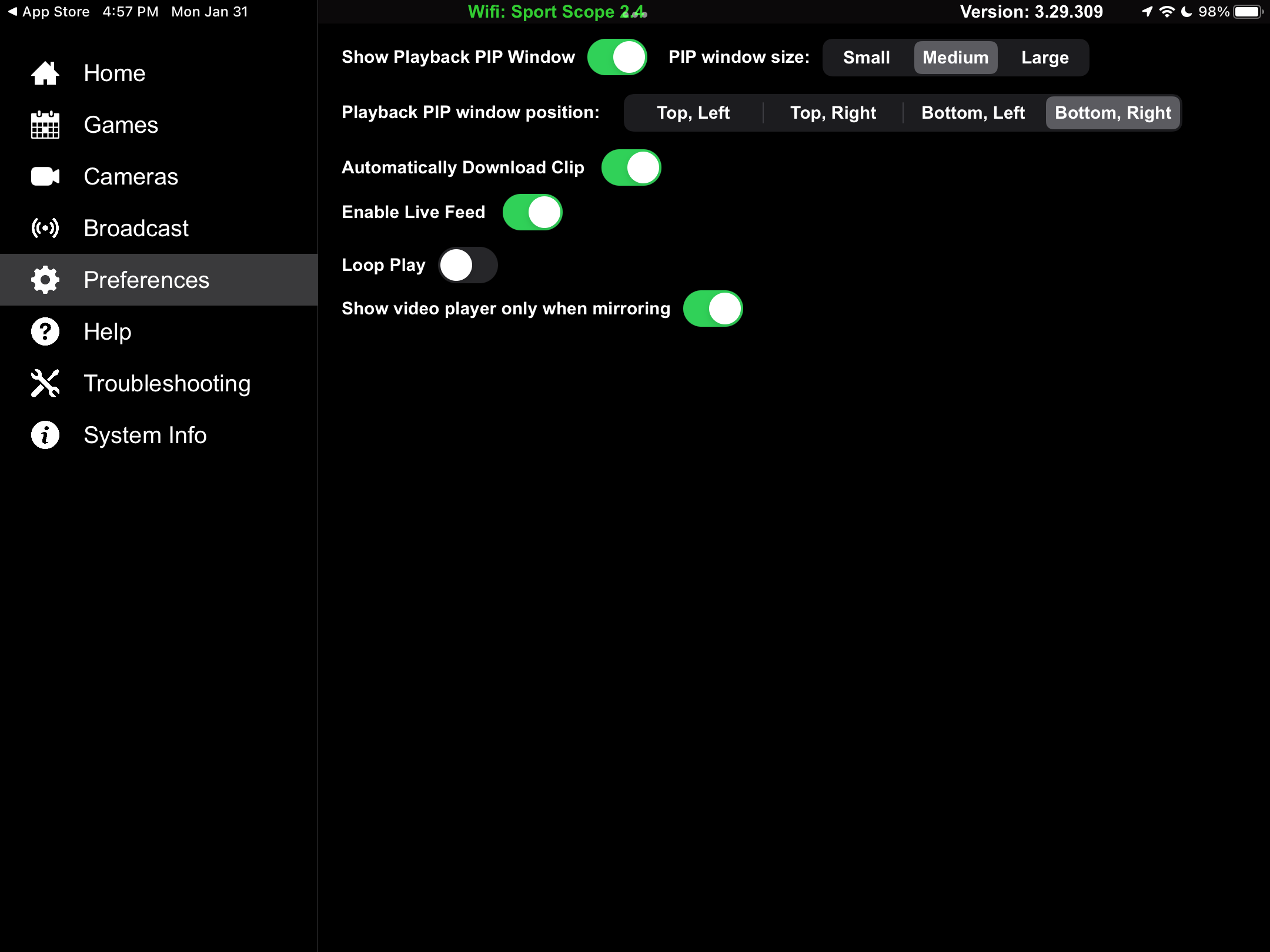Toggle Show Playback PIP Window switch

617,57
